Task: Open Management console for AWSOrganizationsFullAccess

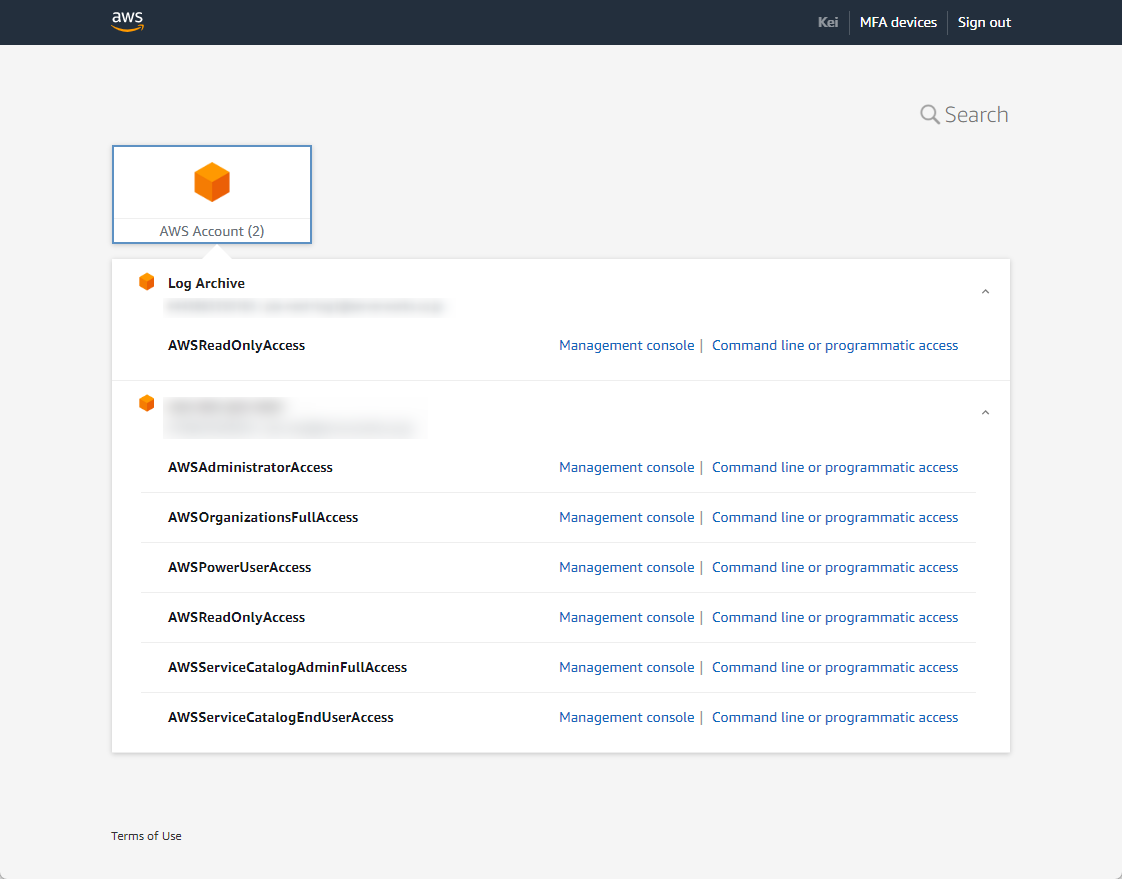Action: (626, 517)
